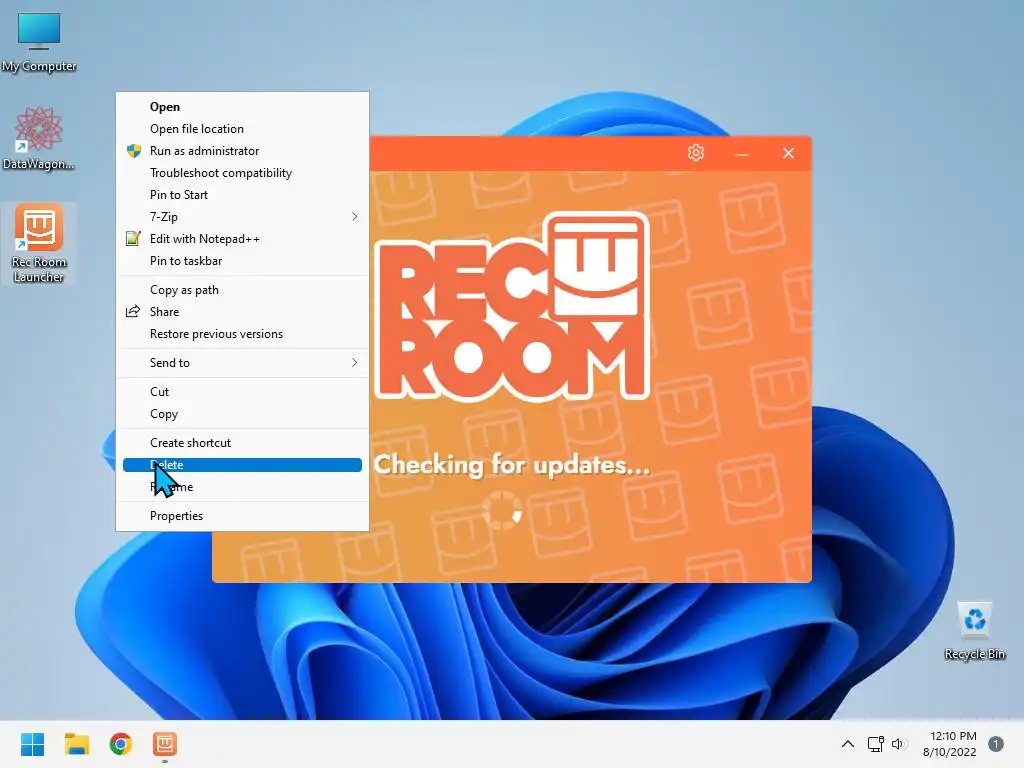Select the Rec Room Launcher desktop shortcut
Image resolution: width=1024 pixels, height=768 pixels.
(x=39, y=243)
